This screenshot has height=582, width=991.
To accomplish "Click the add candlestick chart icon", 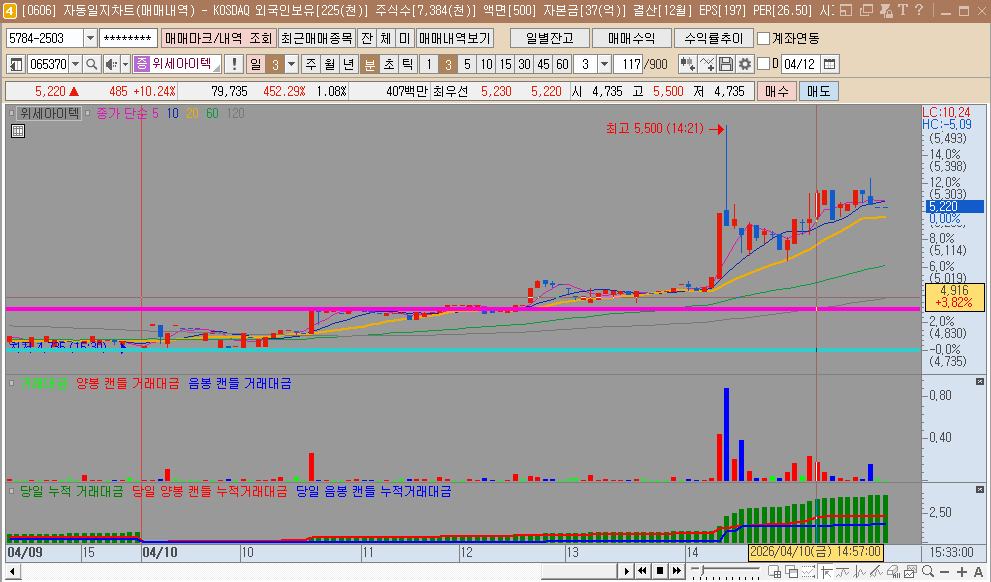I will [688, 64].
